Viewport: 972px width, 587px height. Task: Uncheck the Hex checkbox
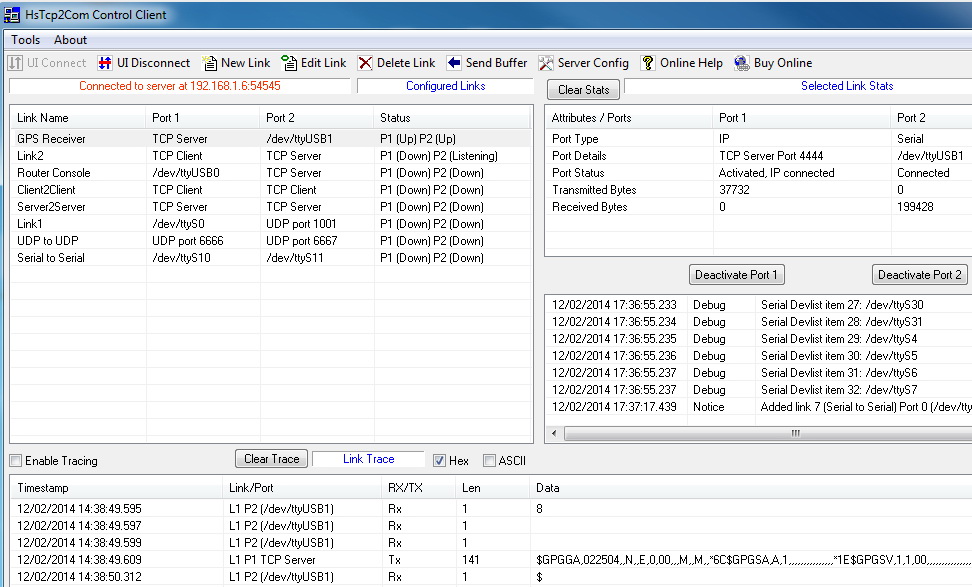[x=439, y=461]
